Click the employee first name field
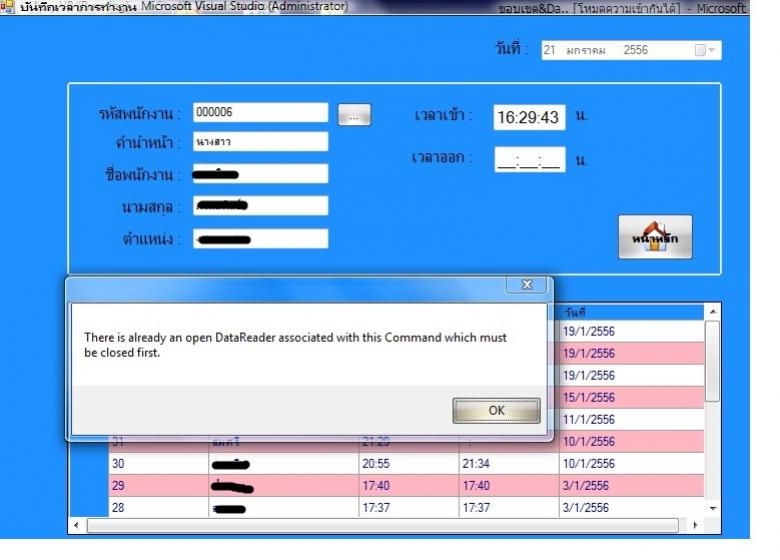 coord(261,174)
